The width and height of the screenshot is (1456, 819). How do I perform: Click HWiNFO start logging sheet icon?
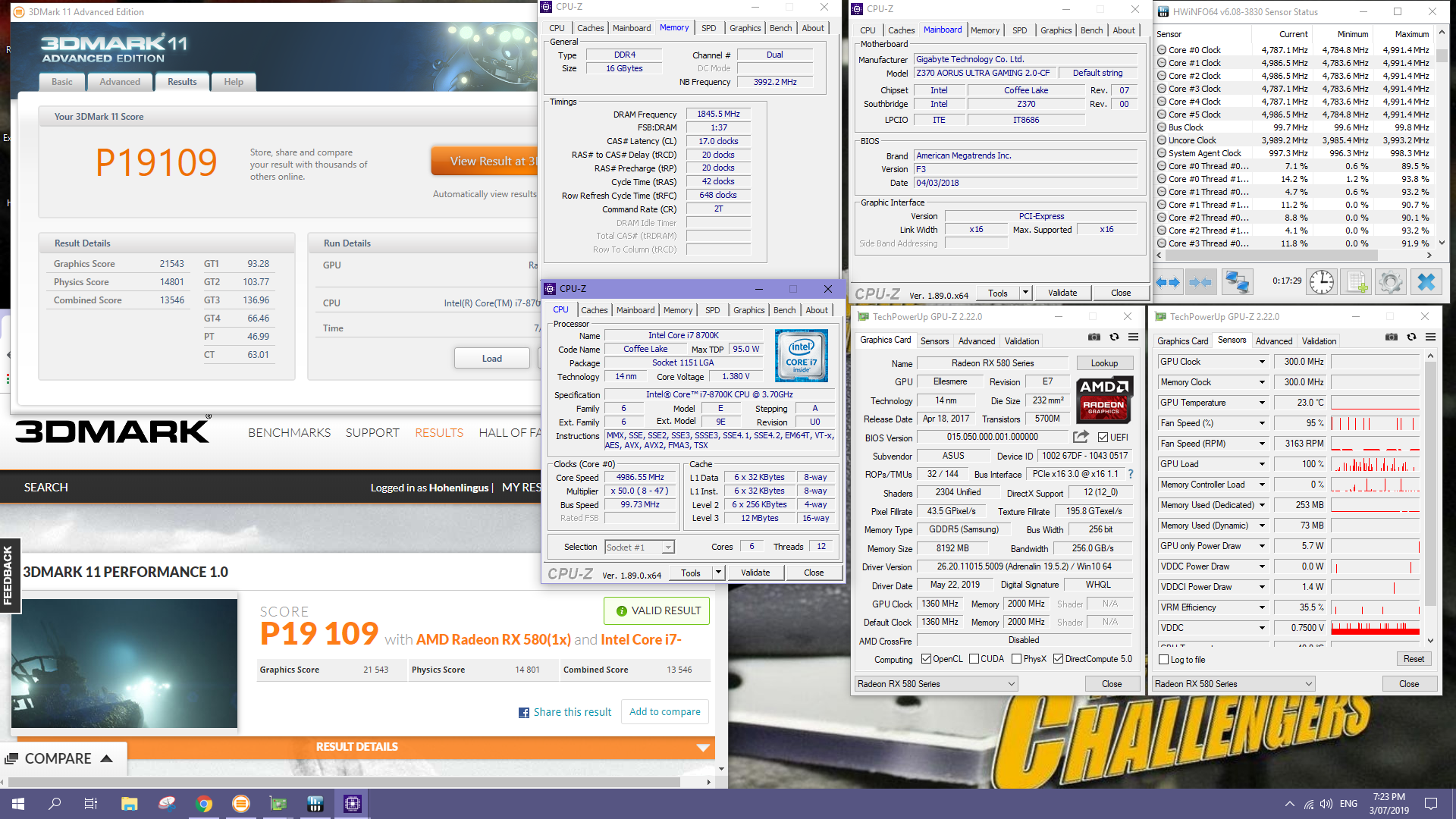click(x=1356, y=282)
